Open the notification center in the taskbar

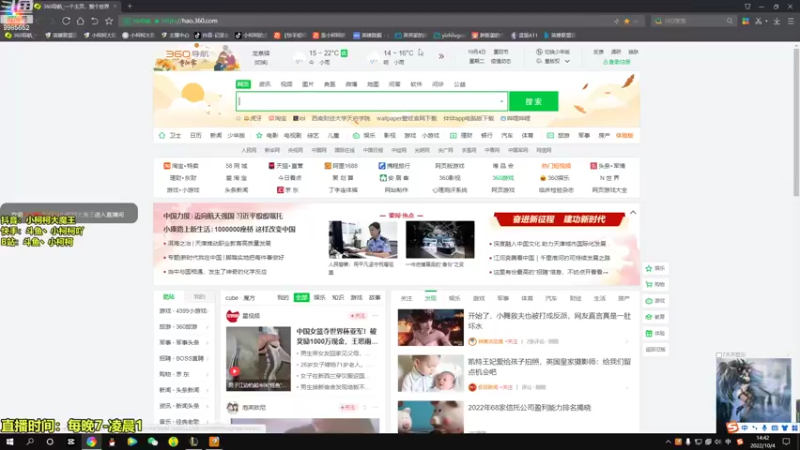point(786,442)
